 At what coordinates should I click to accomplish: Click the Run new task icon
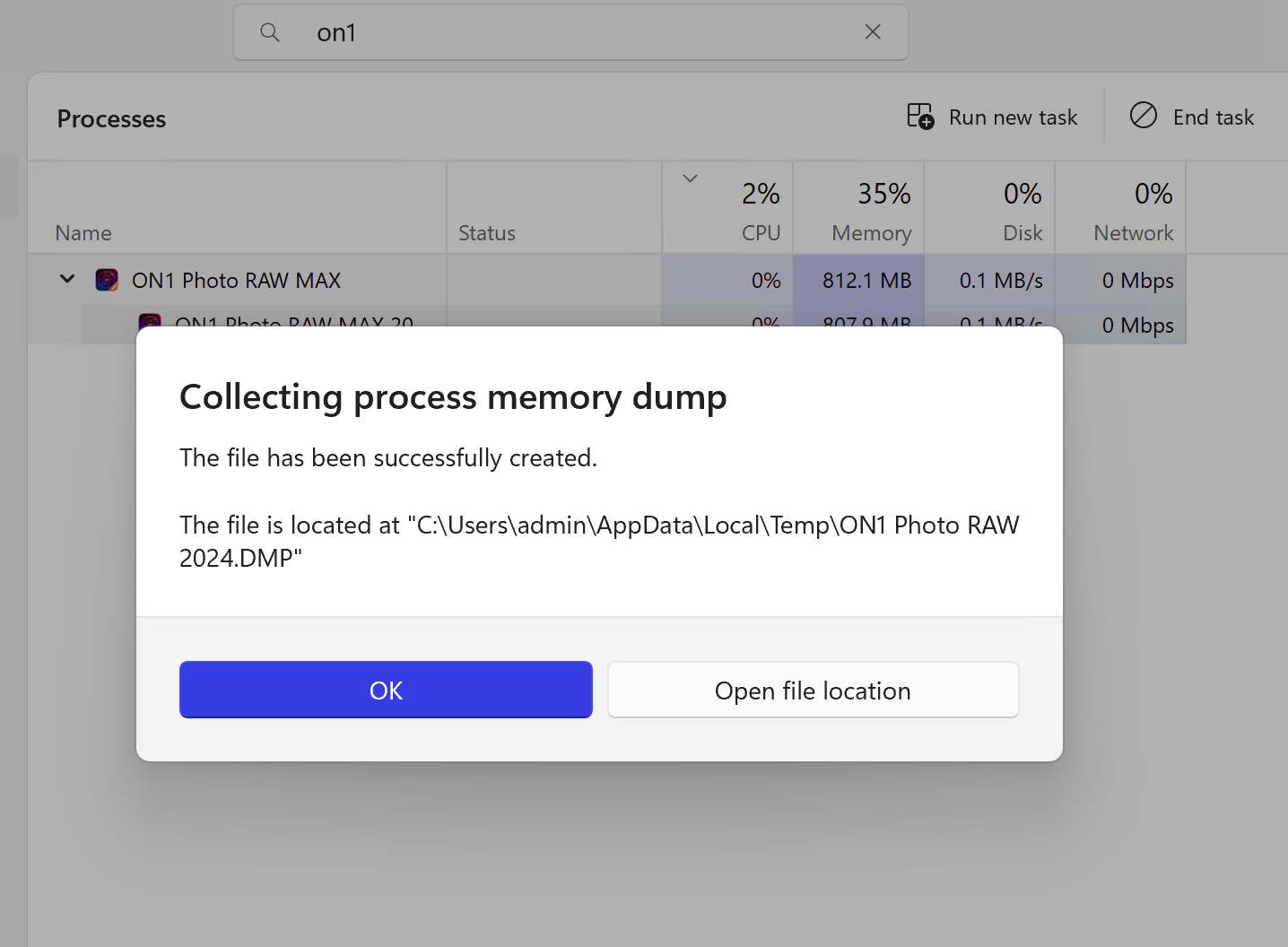920,117
